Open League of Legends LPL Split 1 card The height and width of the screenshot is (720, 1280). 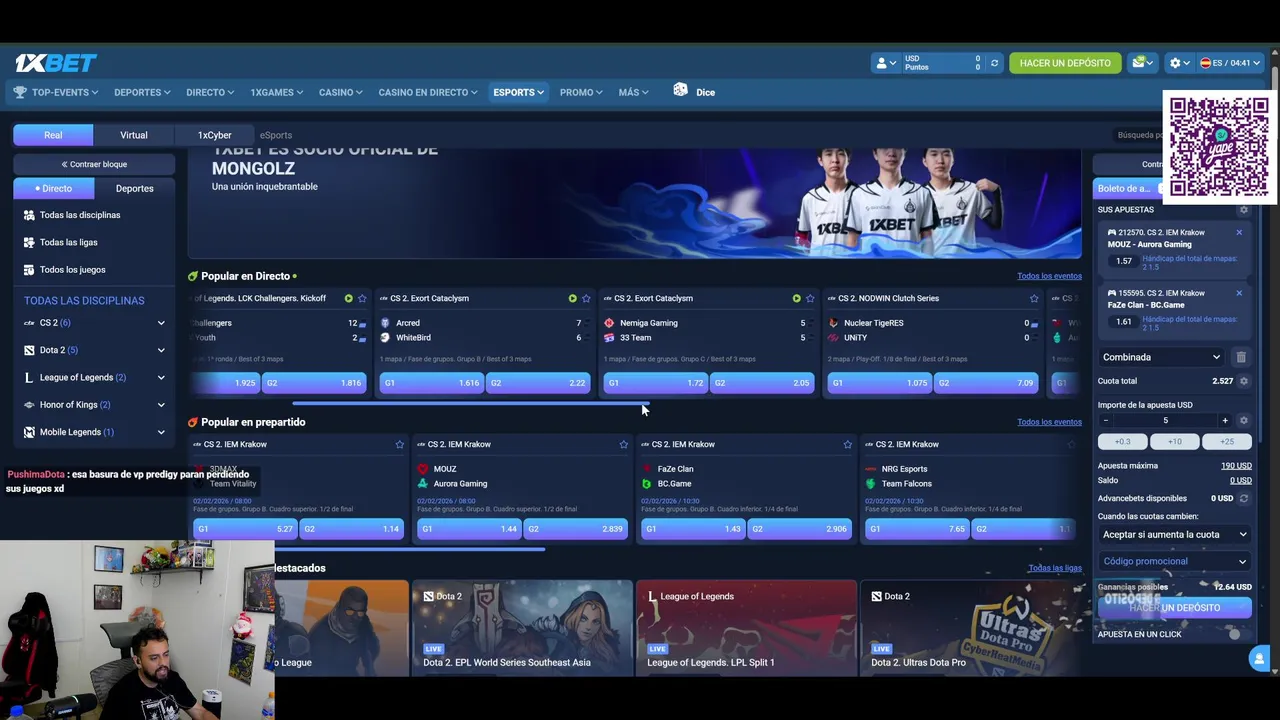pos(747,628)
